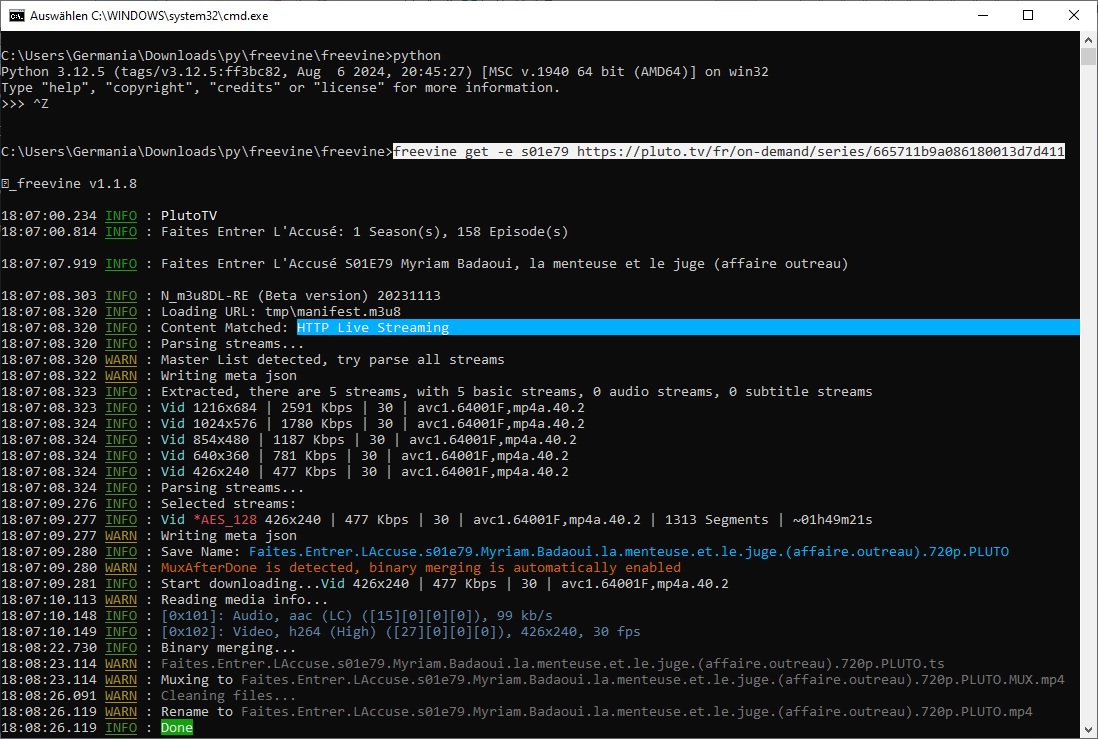The height and width of the screenshot is (739, 1098).
Task: Maximize the cmd.exe window
Action: coord(1028,15)
